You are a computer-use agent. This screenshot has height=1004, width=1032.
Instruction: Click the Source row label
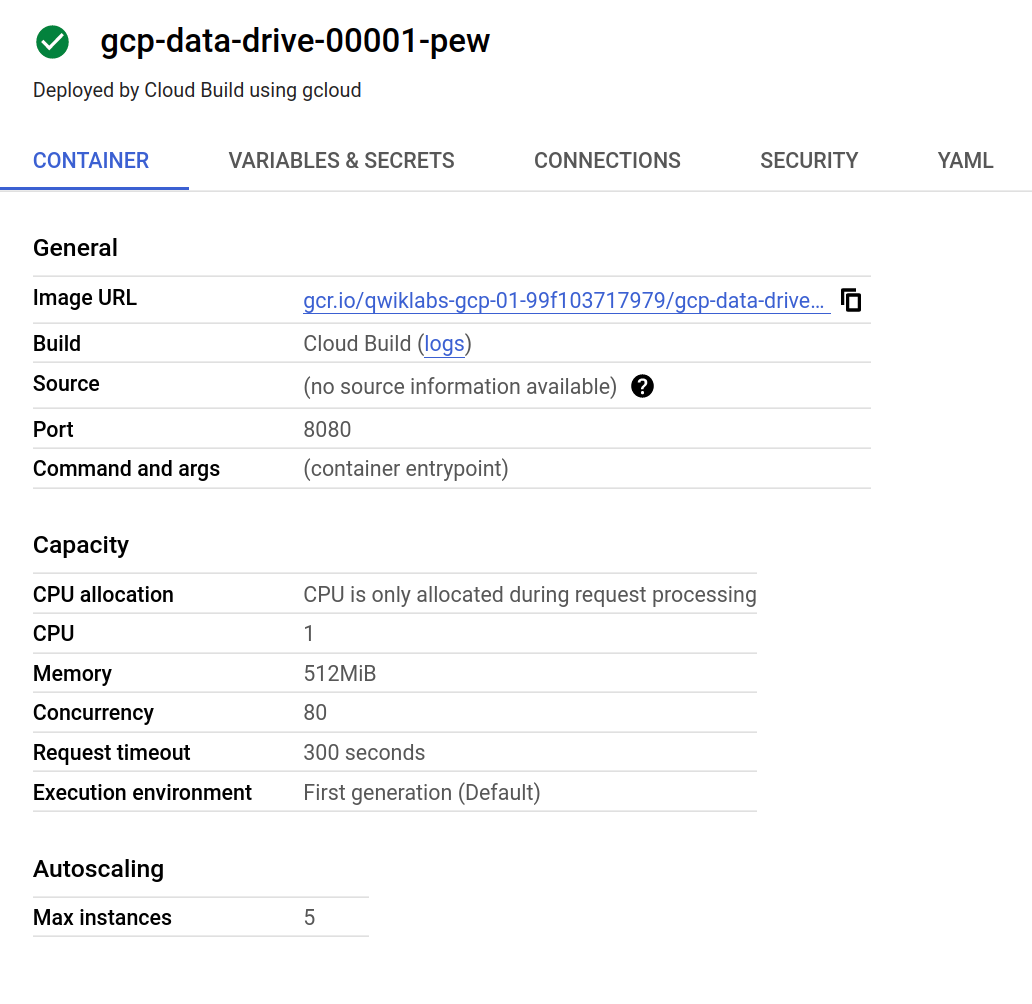click(66, 384)
